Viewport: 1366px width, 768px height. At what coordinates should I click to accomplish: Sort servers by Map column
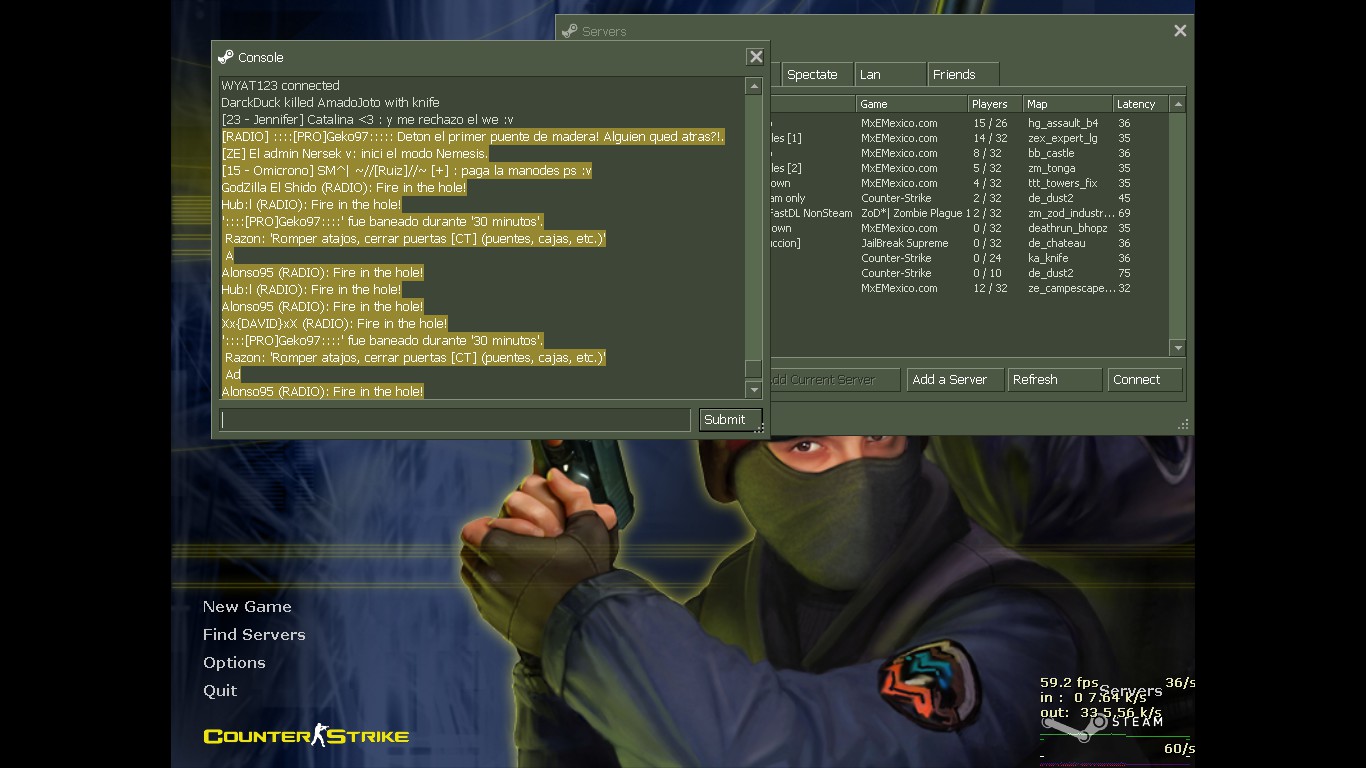click(x=1068, y=104)
